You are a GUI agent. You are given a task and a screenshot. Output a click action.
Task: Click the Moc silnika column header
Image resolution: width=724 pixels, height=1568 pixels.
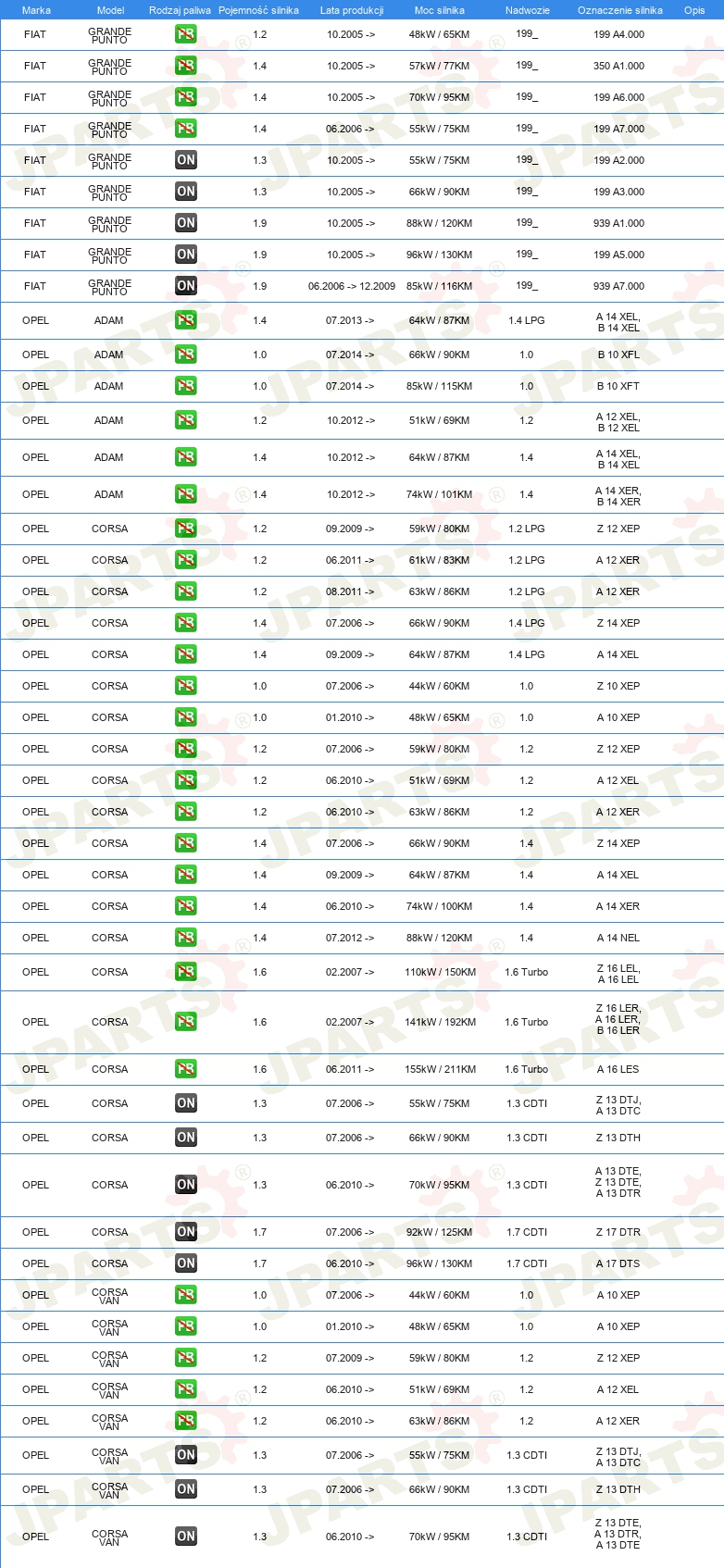440,10
